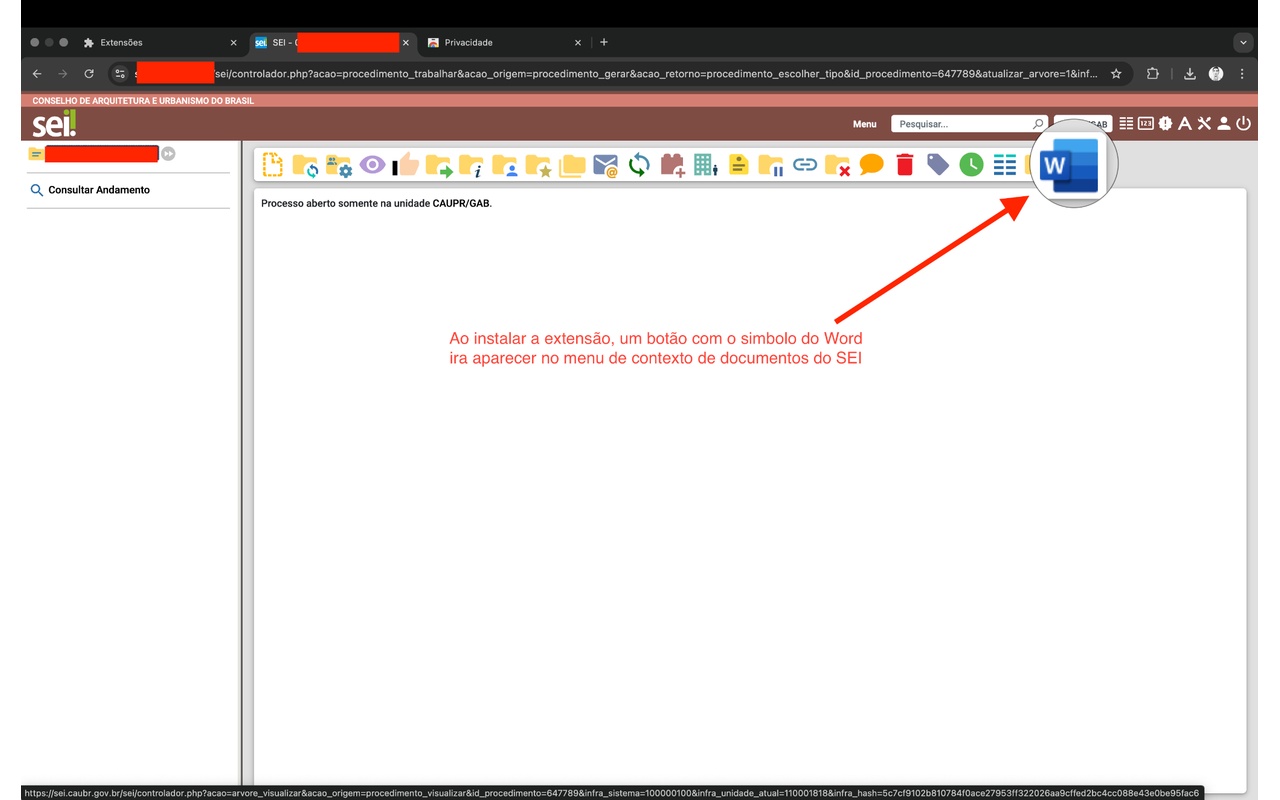Click the 123 panel icon in SEI header
Viewport: 1280px width, 800px height.
[x=1146, y=124]
